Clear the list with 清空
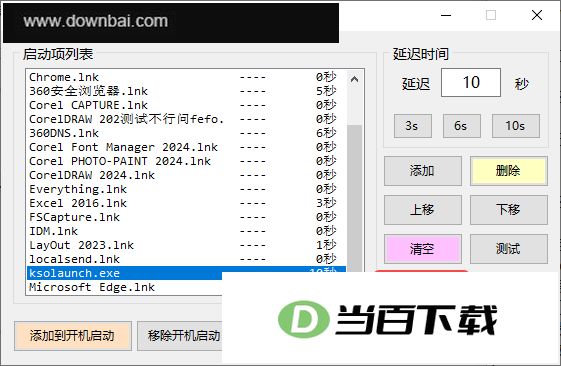This screenshot has height=366, width=561. coord(423,249)
